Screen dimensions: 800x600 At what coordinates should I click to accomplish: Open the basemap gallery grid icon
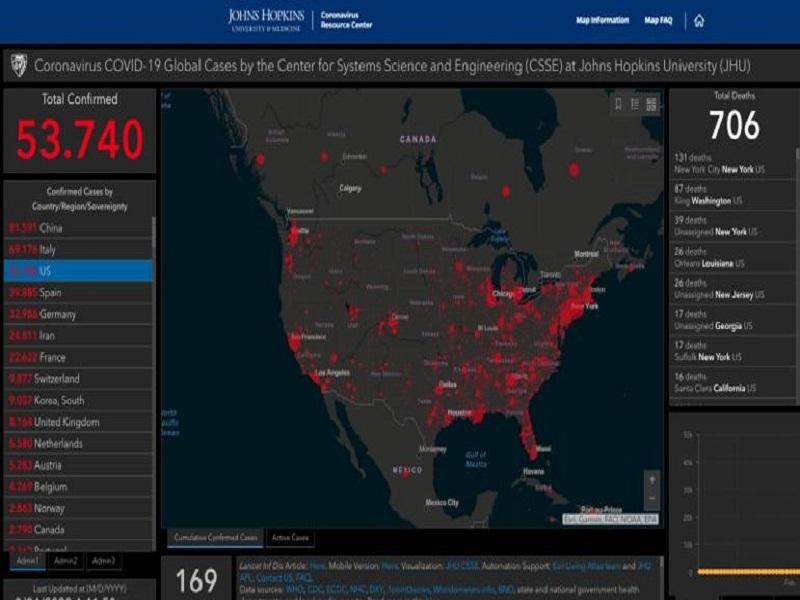pyautogui.click(x=651, y=105)
